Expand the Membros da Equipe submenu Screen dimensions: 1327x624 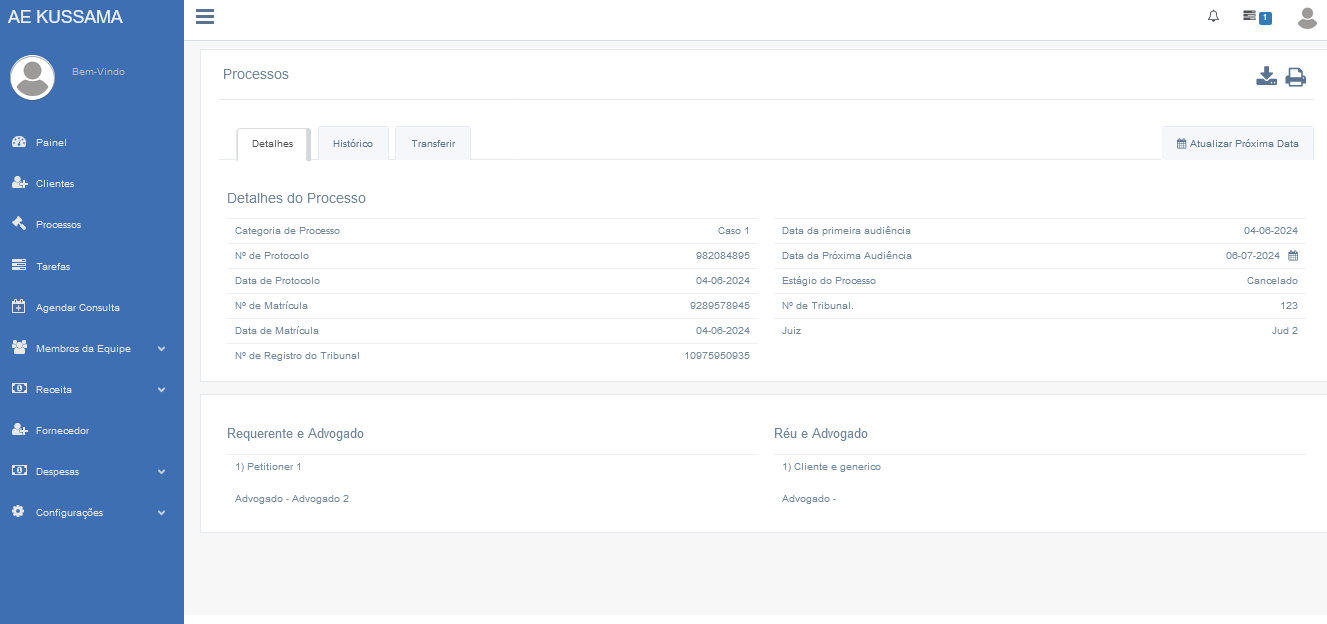coord(161,349)
